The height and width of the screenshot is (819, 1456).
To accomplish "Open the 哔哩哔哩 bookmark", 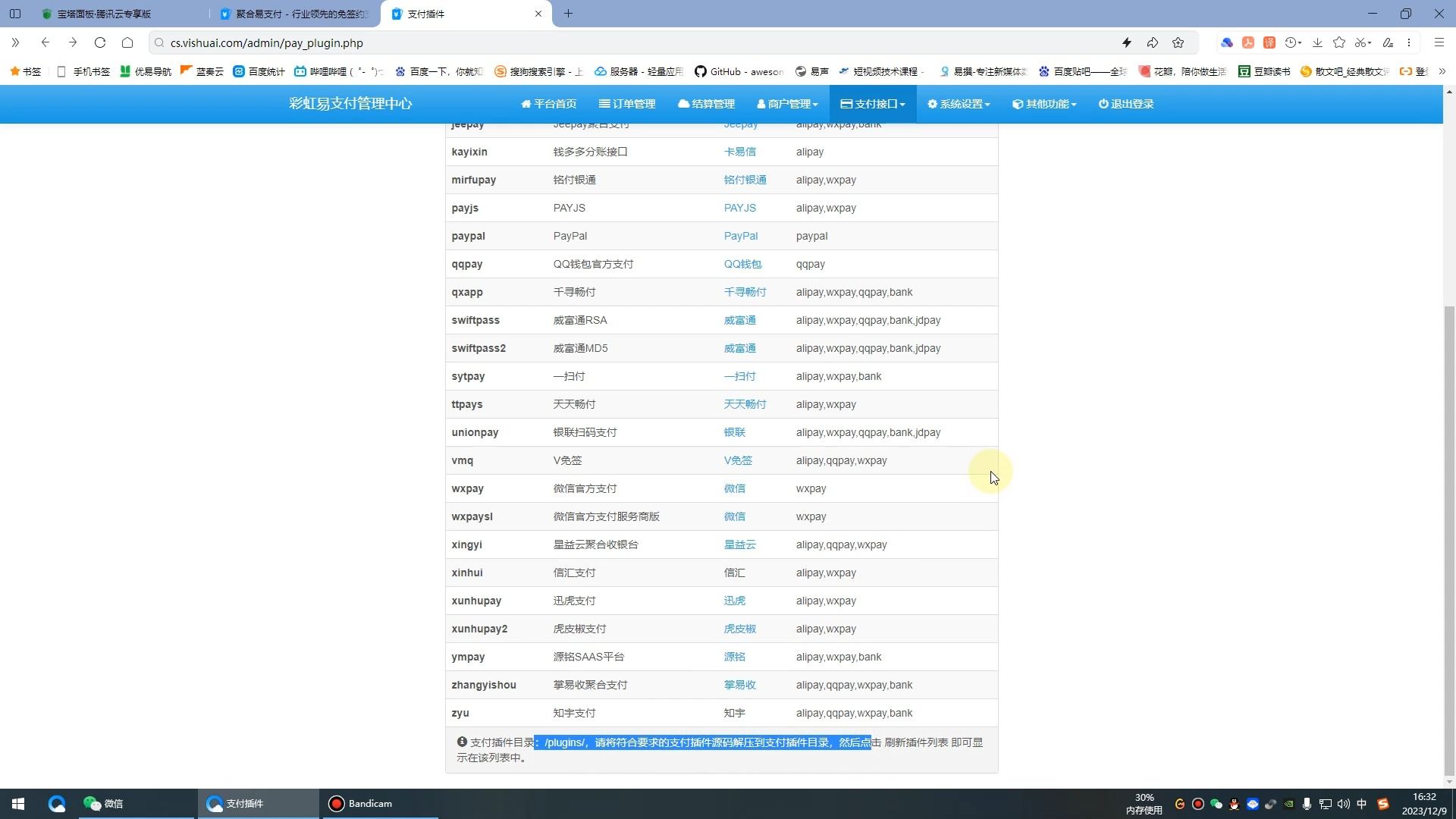I will (338, 71).
